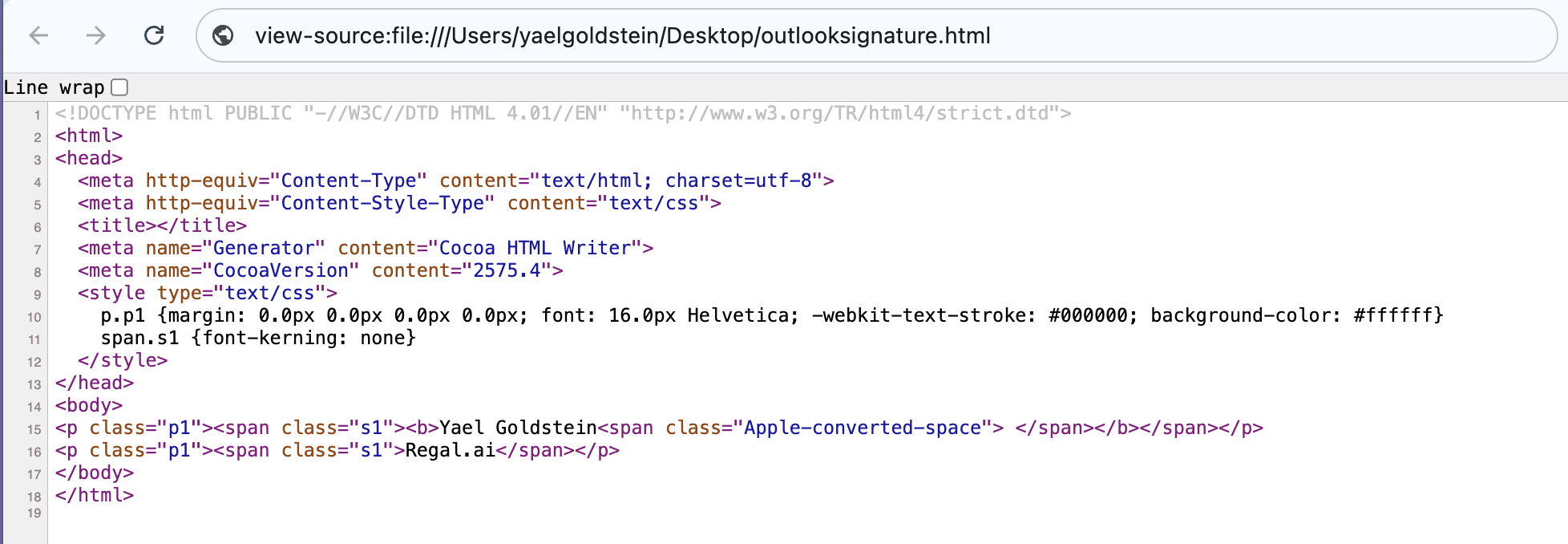Click the "Content-Type" attribute value
This screenshot has height=544, width=1568.
coord(349,181)
